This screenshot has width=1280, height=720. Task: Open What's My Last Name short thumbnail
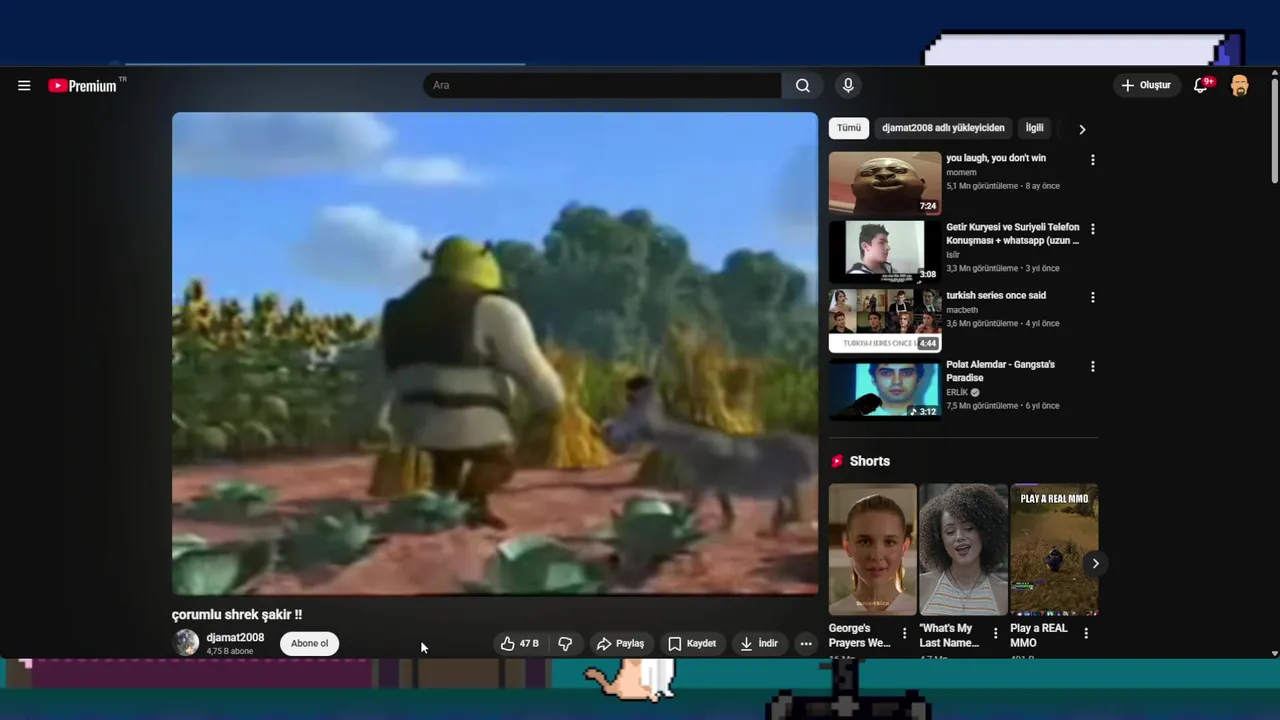point(963,550)
